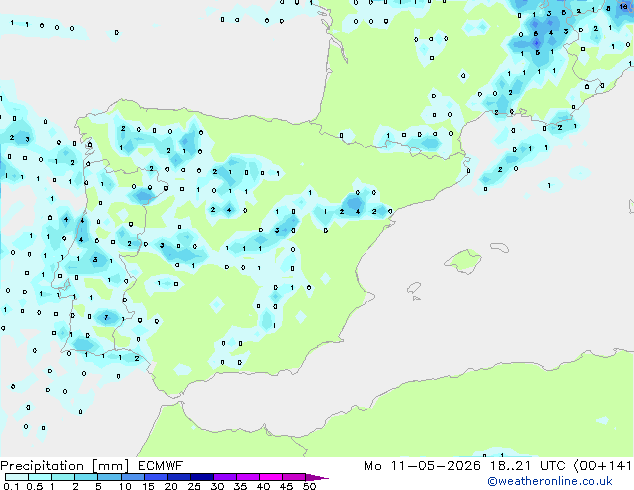Click the "35" legend scale label
Viewport: 634px width, 490px height.
(240, 486)
